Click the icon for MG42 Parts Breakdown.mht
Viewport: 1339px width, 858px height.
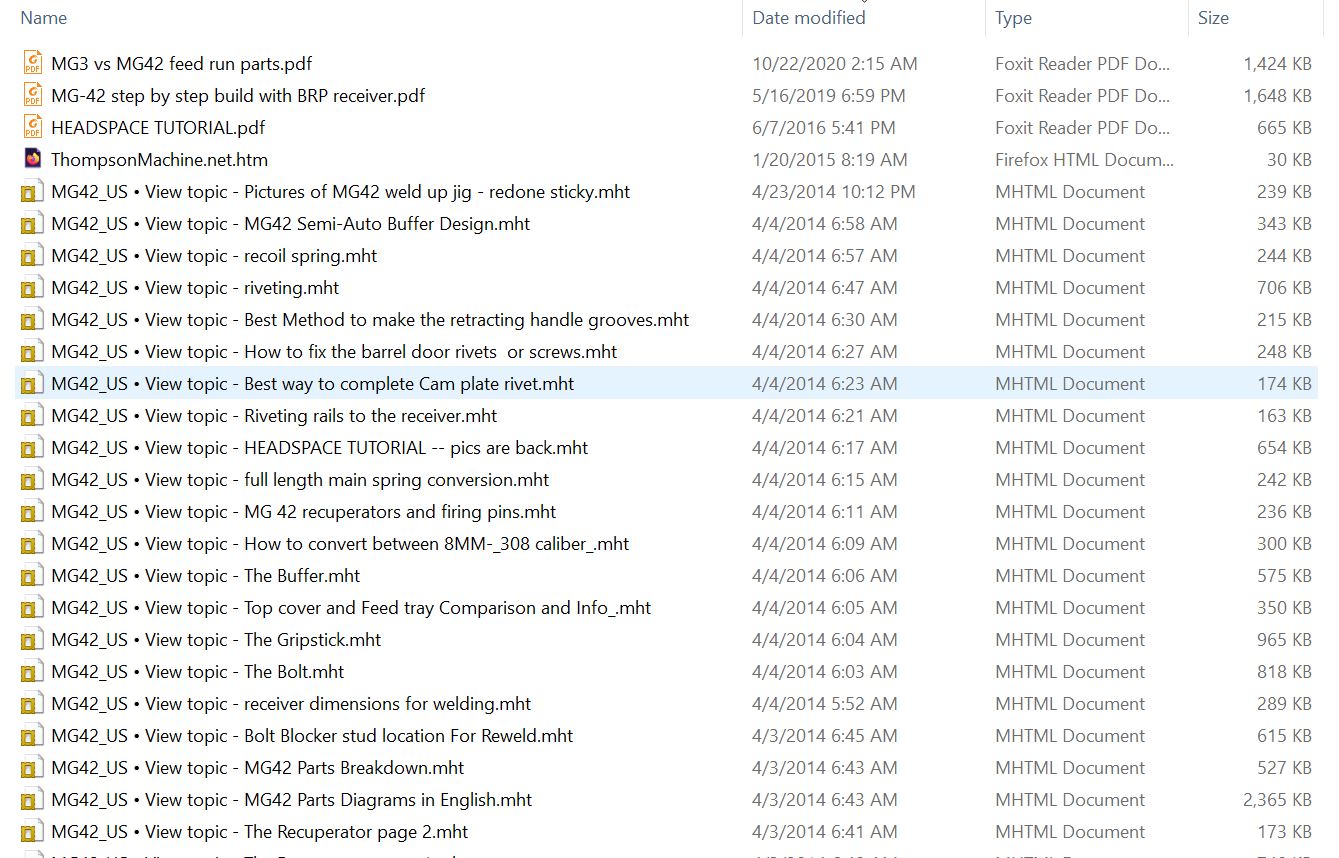(33, 768)
